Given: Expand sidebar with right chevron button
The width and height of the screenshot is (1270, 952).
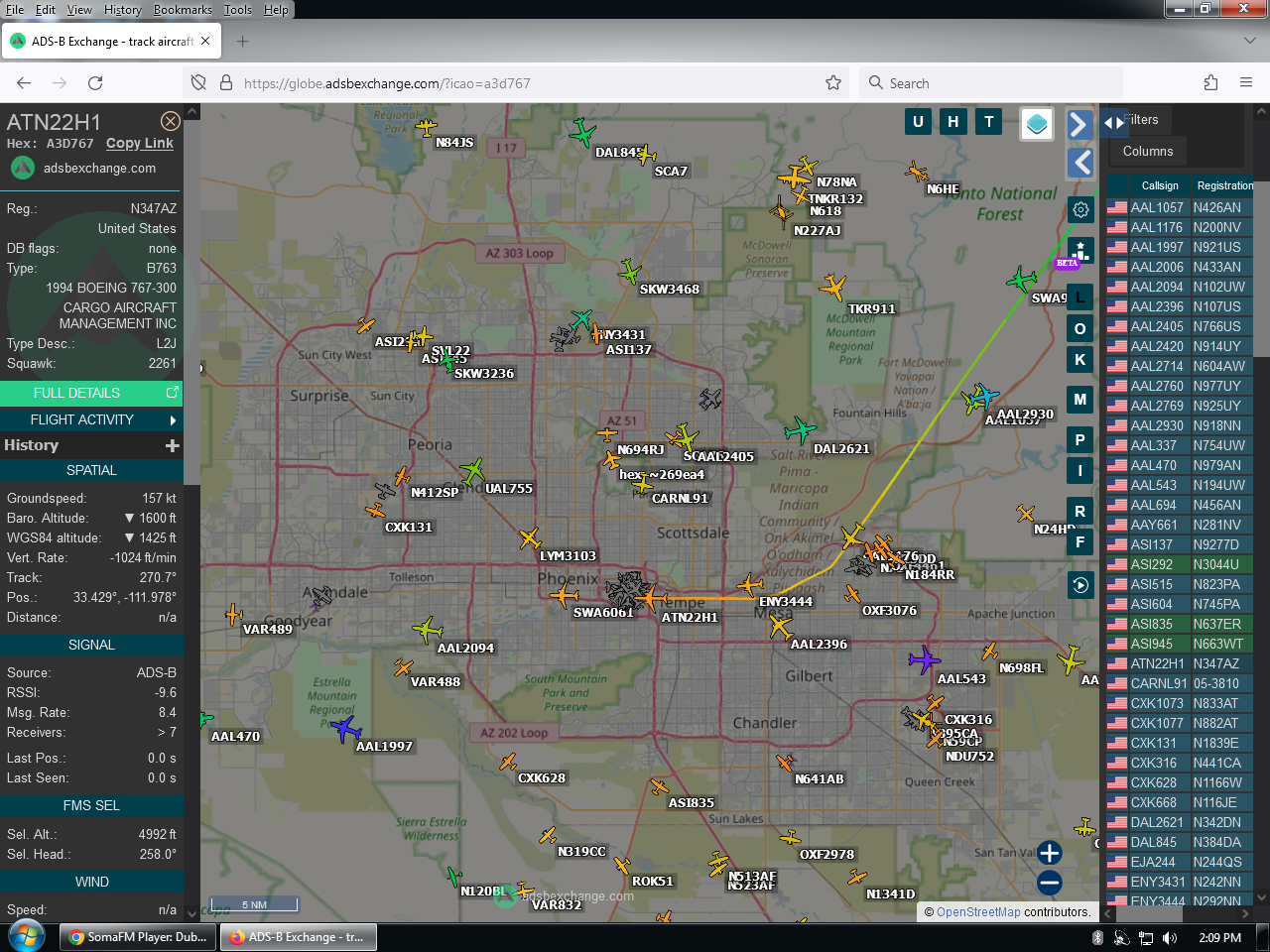Looking at the screenshot, I should click(1079, 124).
